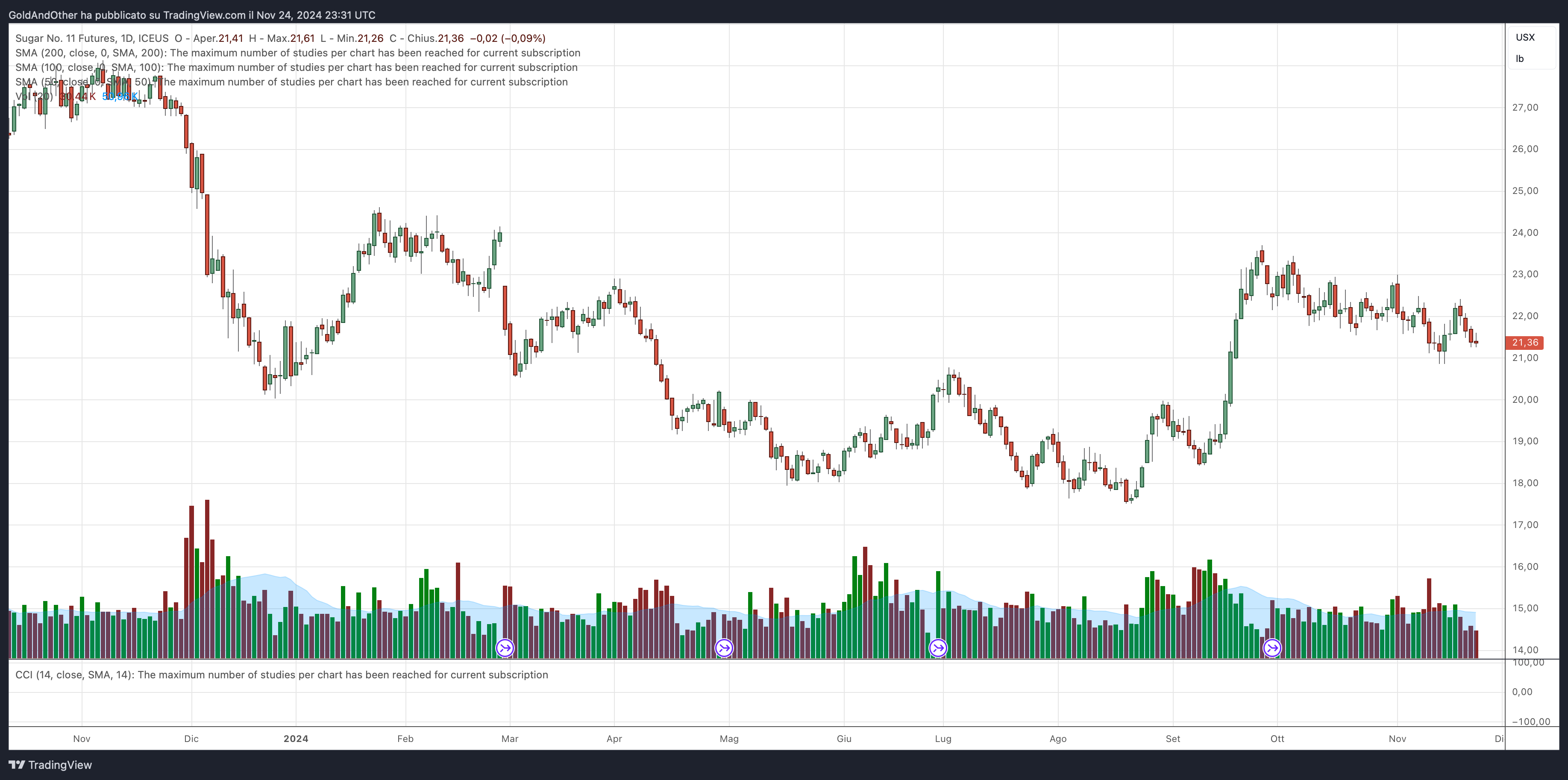The image size is (1568, 780).
Task: Click the contract roll marker near Lug
Action: pyautogui.click(x=938, y=648)
